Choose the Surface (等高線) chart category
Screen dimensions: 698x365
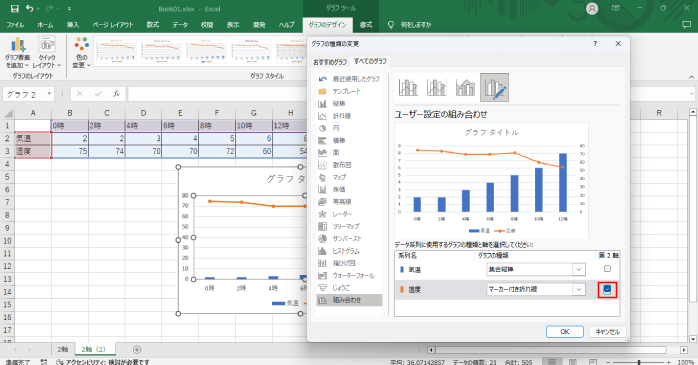tap(349, 202)
